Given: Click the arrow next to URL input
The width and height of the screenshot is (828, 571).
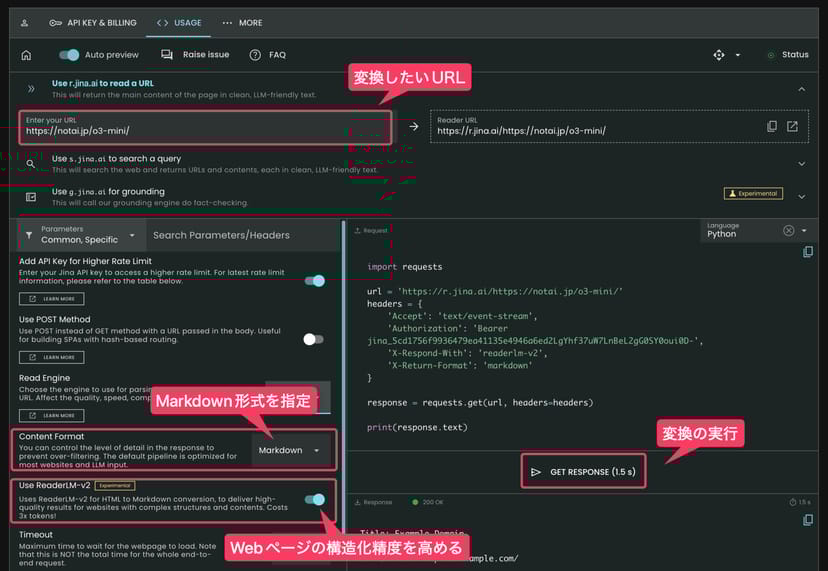Looking at the screenshot, I should coord(413,127).
